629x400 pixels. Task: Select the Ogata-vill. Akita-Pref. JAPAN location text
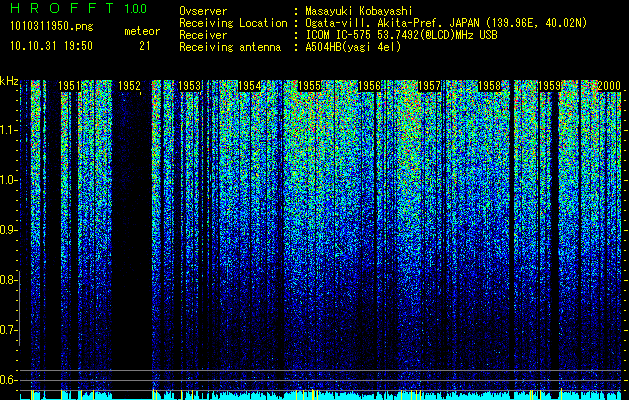(446, 23)
